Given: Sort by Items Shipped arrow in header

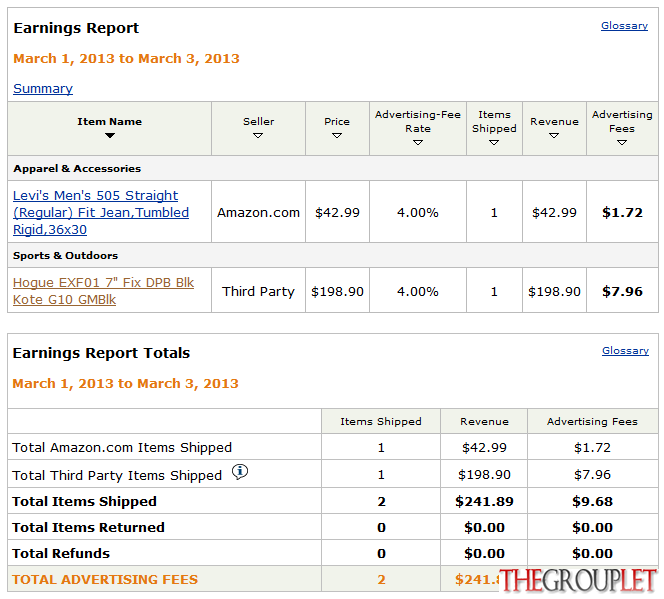Looking at the screenshot, I should tap(494, 143).
